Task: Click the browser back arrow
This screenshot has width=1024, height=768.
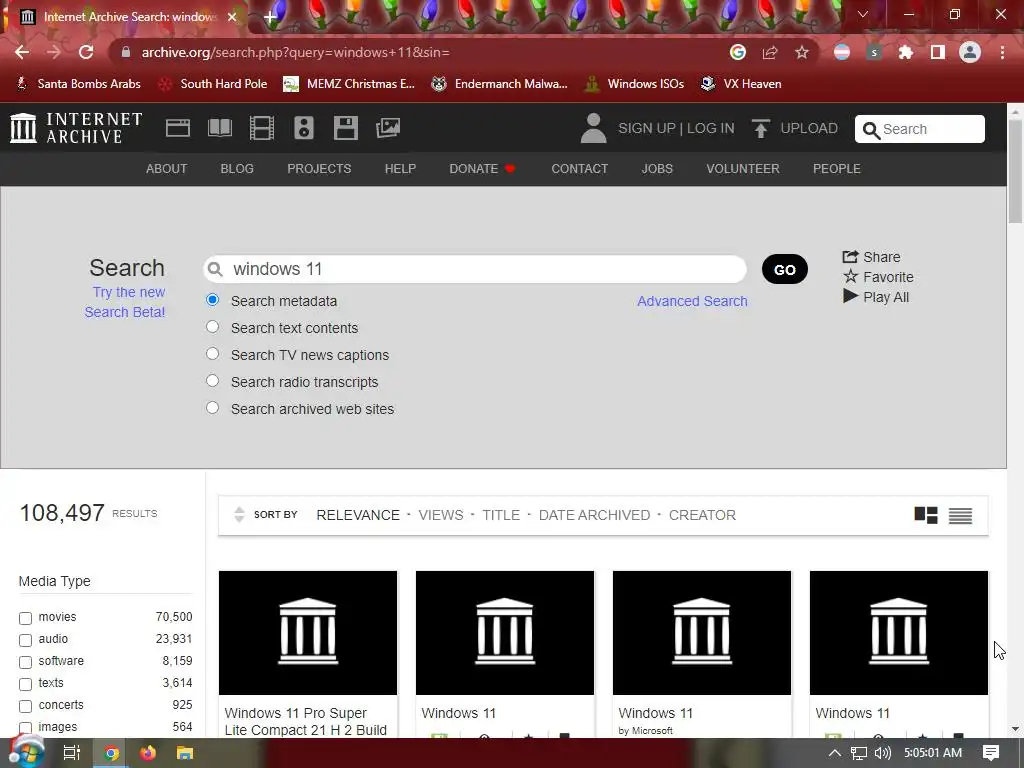Action: tap(22, 52)
